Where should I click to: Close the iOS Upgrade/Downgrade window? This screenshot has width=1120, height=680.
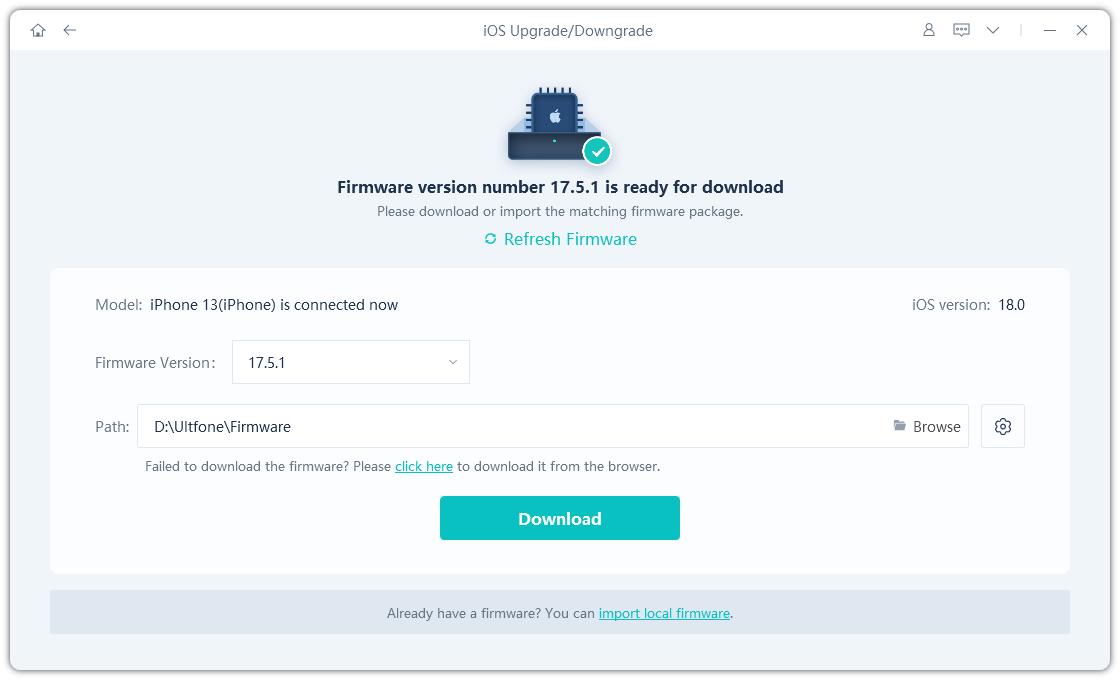click(1082, 30)
